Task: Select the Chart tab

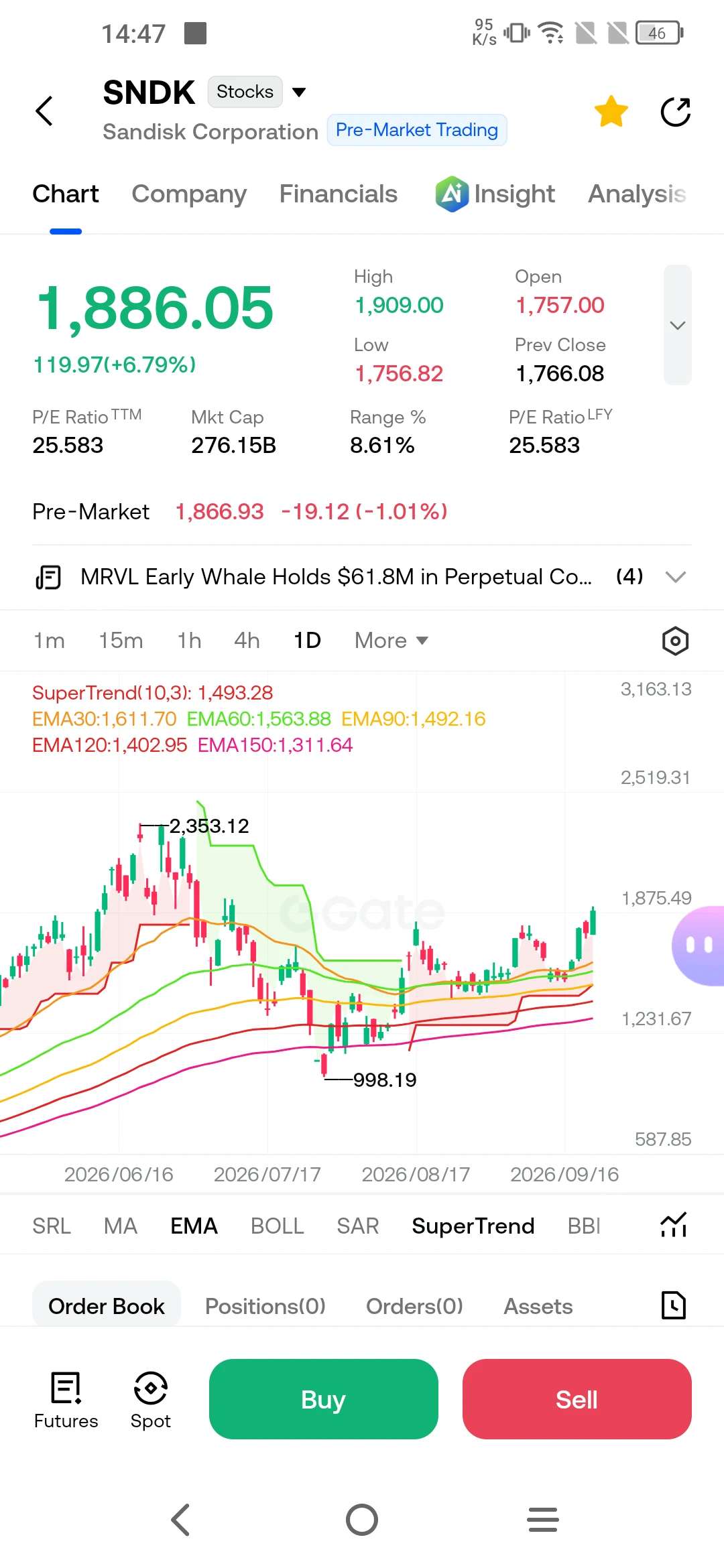Action: coord(66,194)
